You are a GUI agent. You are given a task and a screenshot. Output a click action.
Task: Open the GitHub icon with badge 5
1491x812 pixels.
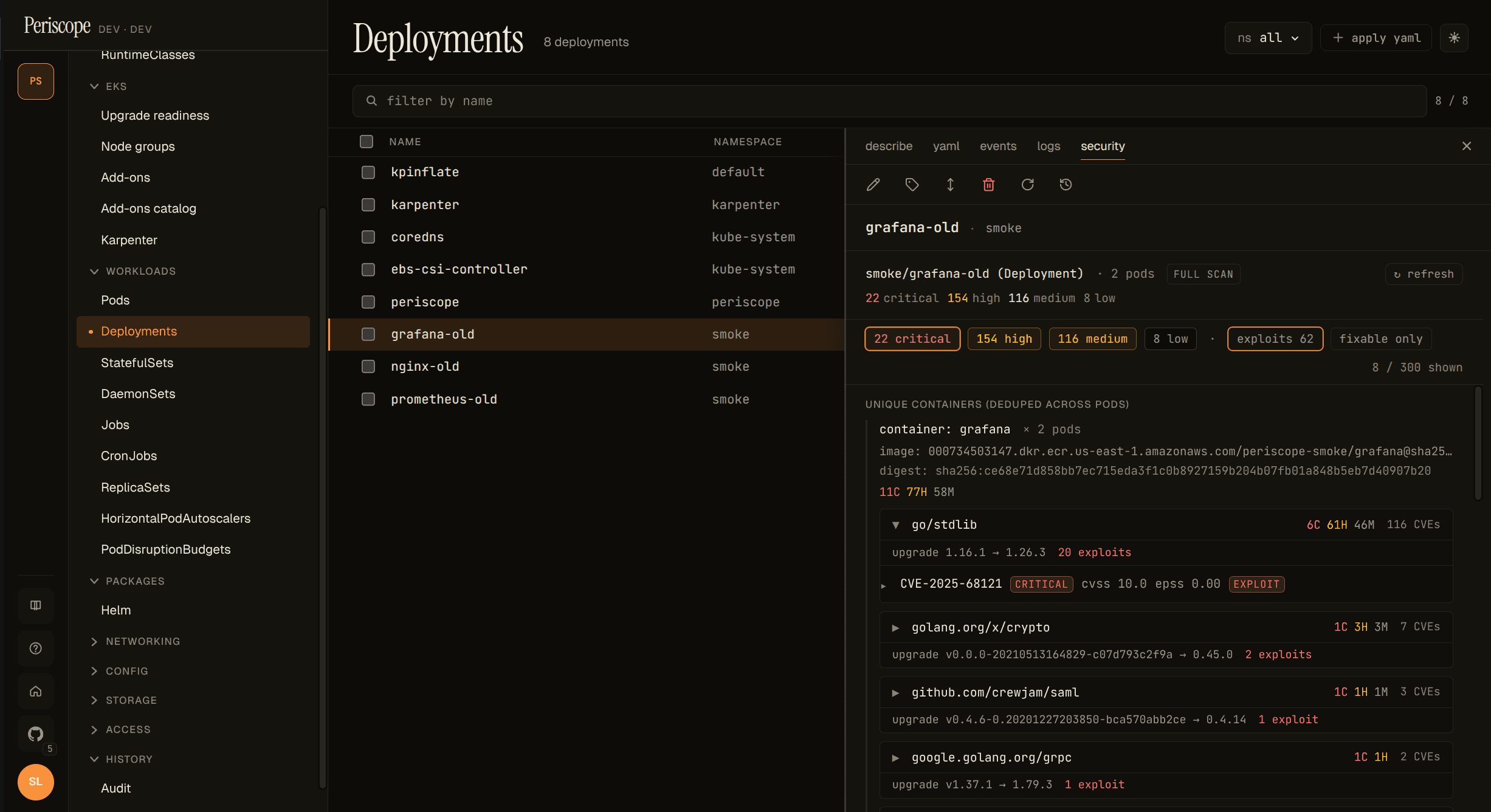36,734
